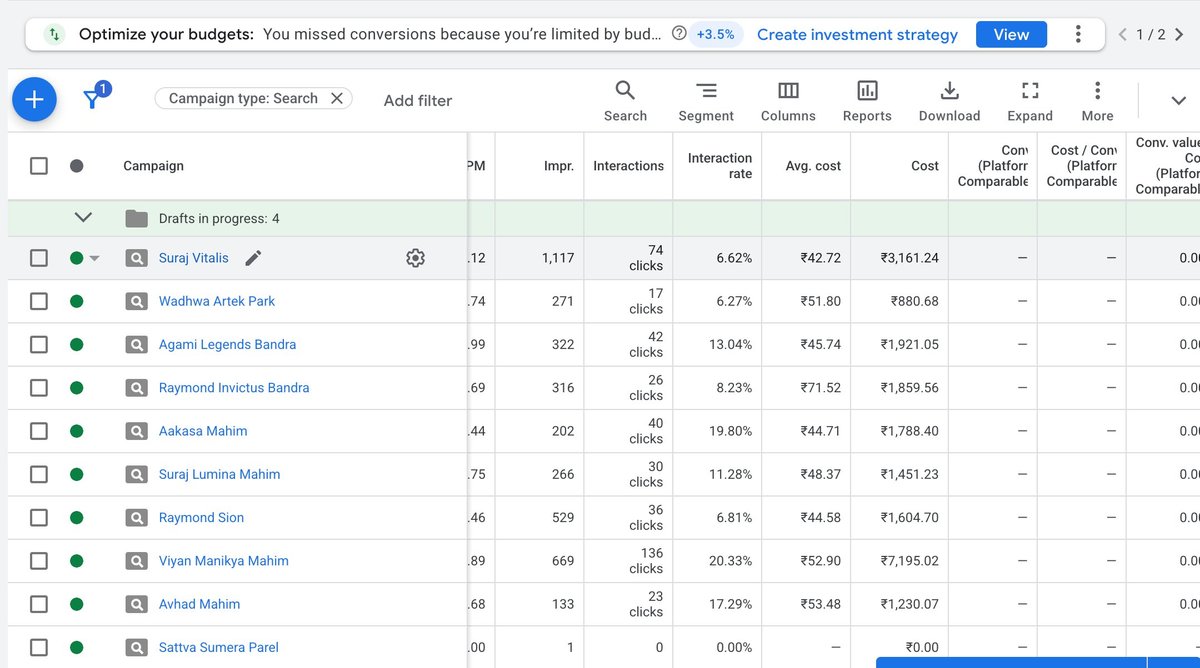Open Suraj Lumina Mahim campaign
The height and width of the screenshot is (668, 1200).
coord(219,474)
